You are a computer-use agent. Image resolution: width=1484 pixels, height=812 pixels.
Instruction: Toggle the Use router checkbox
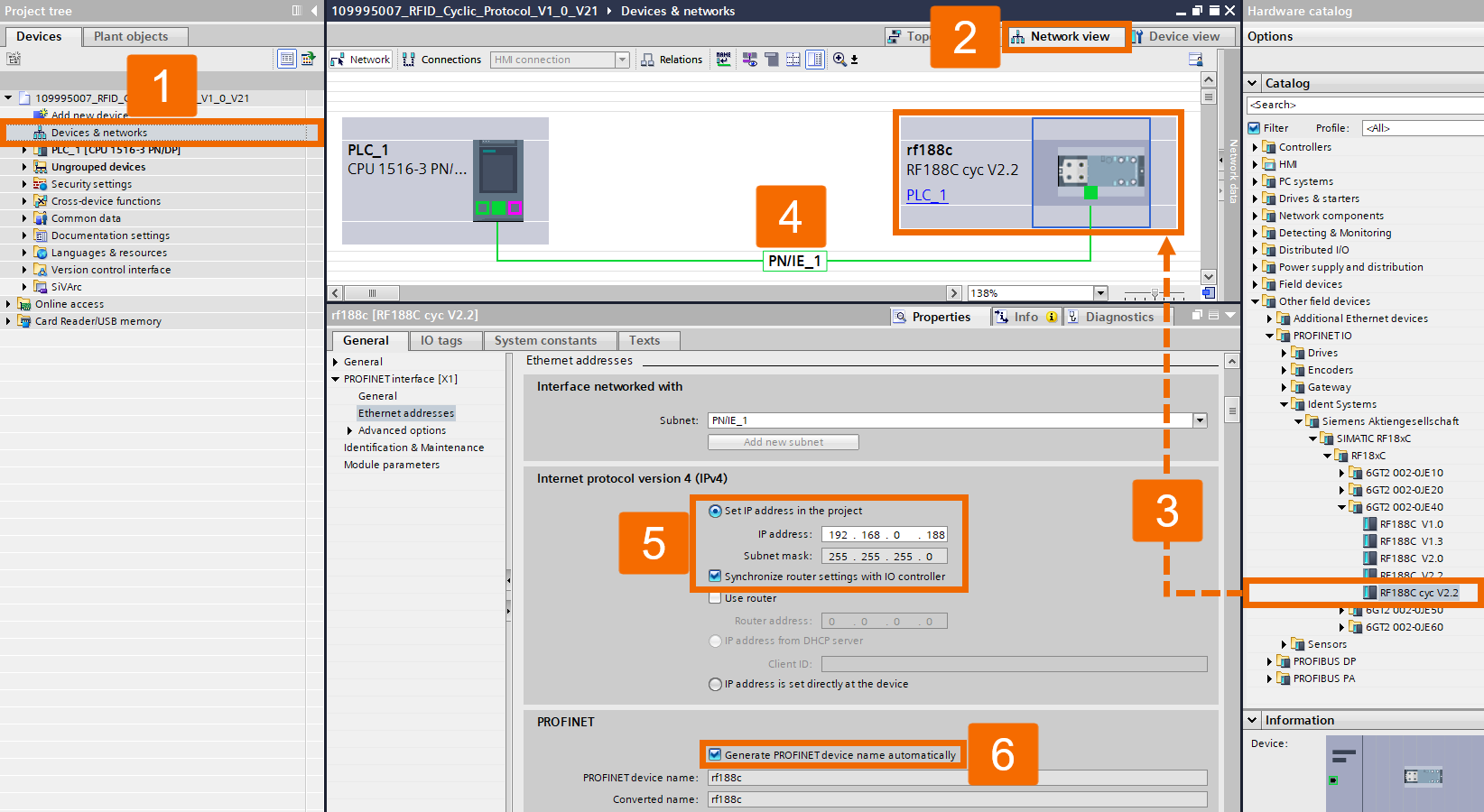pos(715,598)
